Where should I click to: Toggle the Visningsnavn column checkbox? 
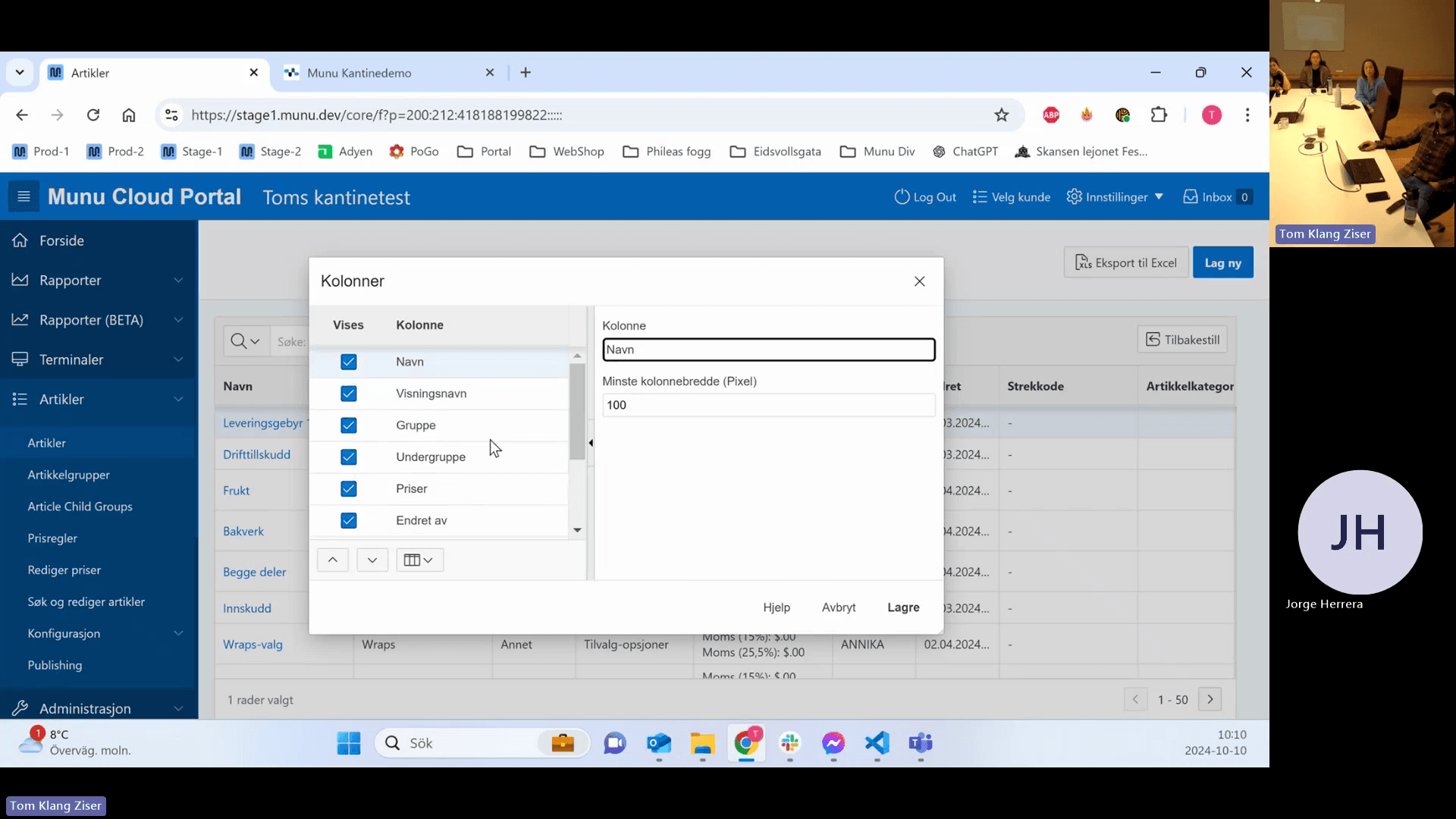point(349,394)
